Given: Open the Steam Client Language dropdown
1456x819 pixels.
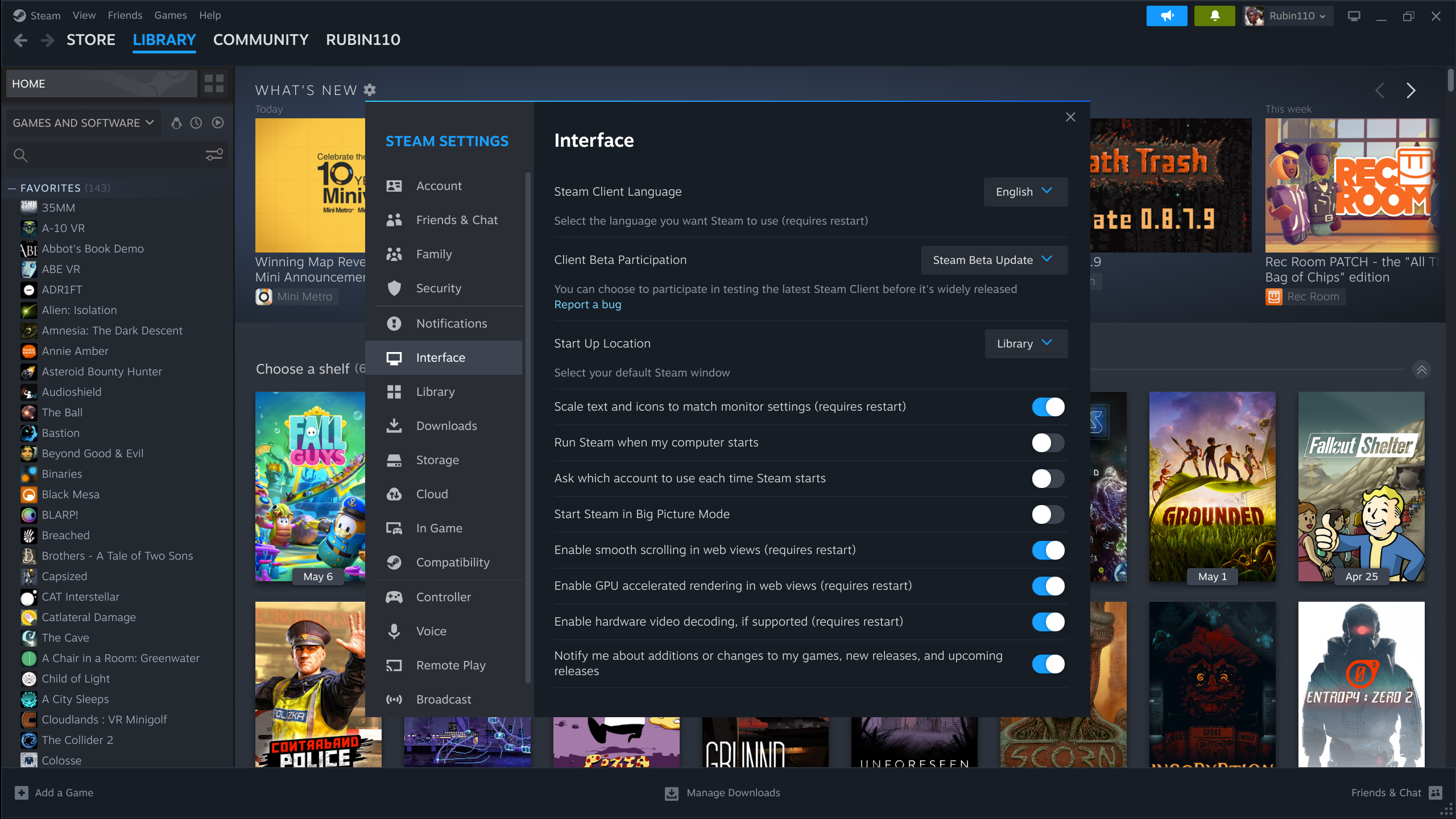Looking at the screenshot, I should (x=1025, y=192).
